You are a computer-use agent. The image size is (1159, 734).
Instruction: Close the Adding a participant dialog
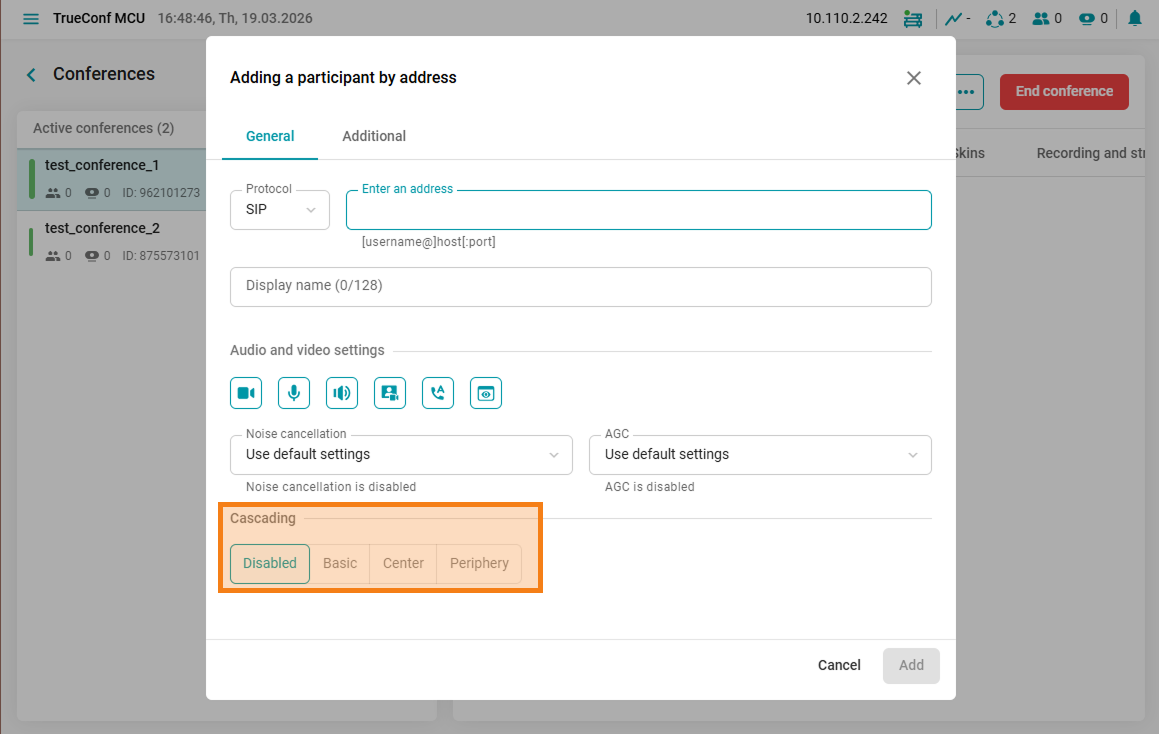tap(913, 78)
